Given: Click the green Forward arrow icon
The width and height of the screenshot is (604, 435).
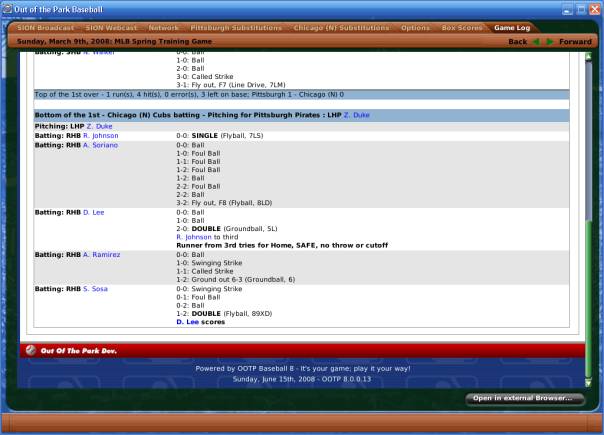Looking at the screenshot, I should click(550, 42).
